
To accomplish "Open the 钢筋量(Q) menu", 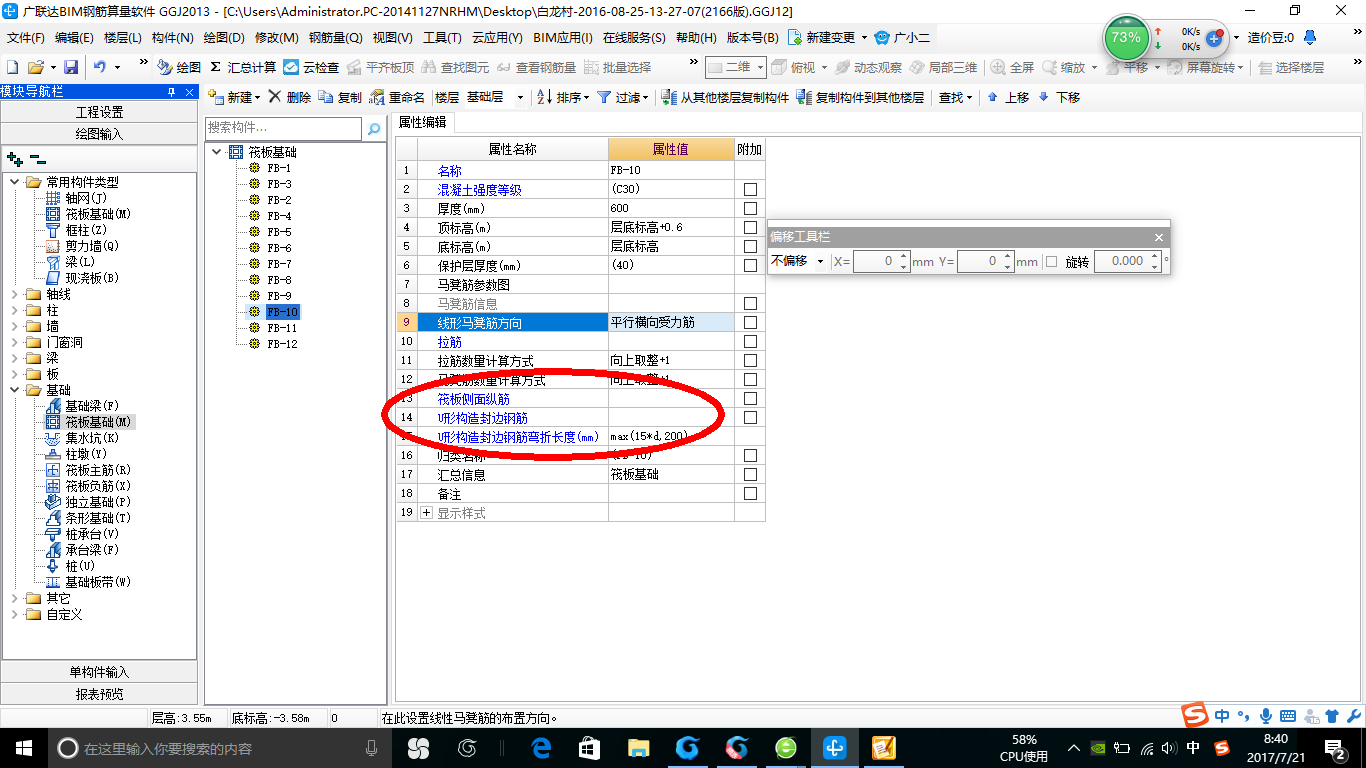I will click(335, 38).
